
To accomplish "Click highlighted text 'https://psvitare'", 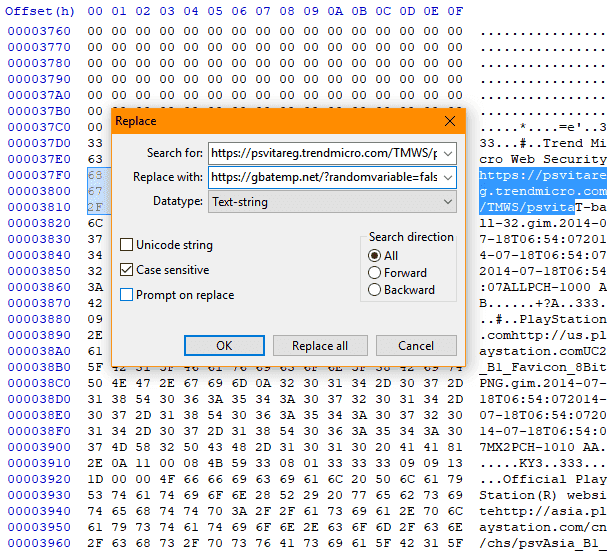I will 543,175.
